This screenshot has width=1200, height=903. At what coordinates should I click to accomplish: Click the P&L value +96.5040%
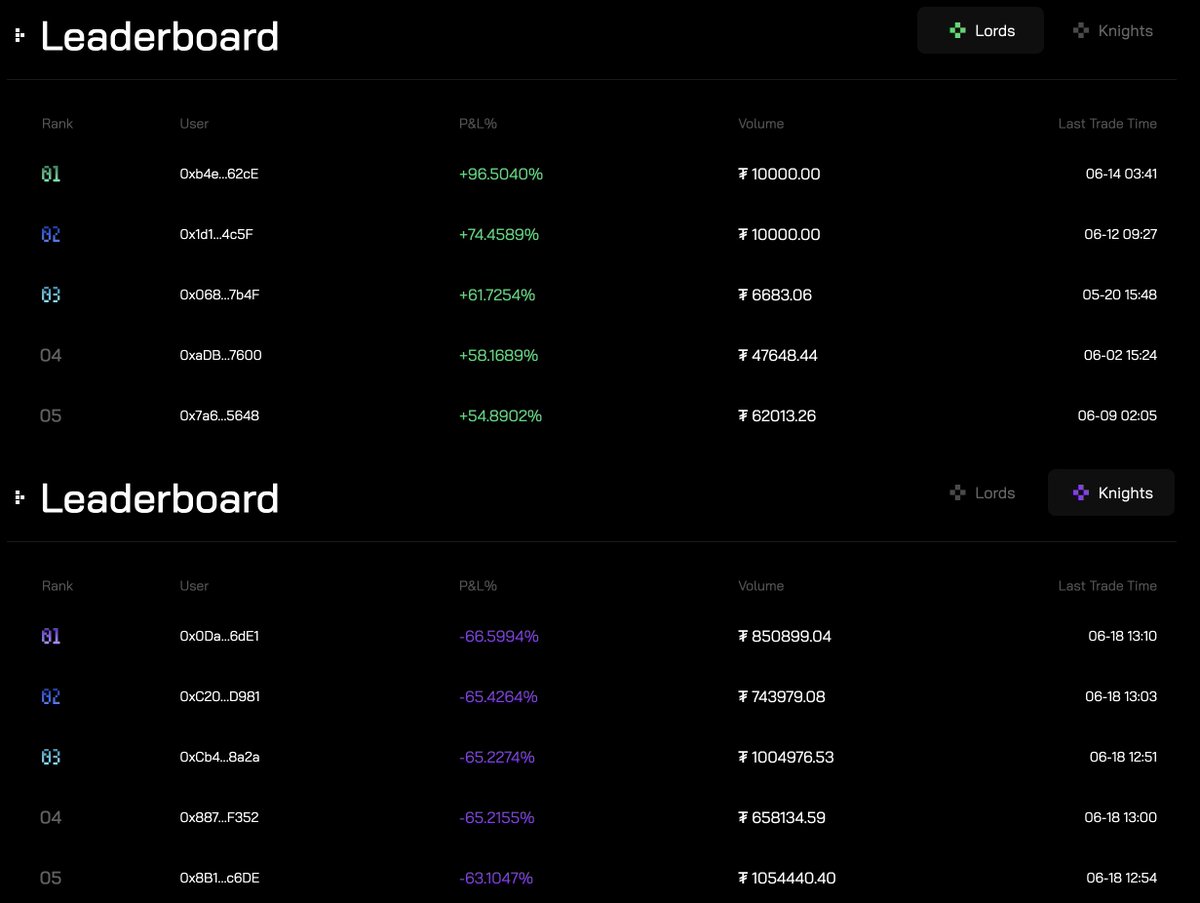pyautogui.click(x=501, y=174)
